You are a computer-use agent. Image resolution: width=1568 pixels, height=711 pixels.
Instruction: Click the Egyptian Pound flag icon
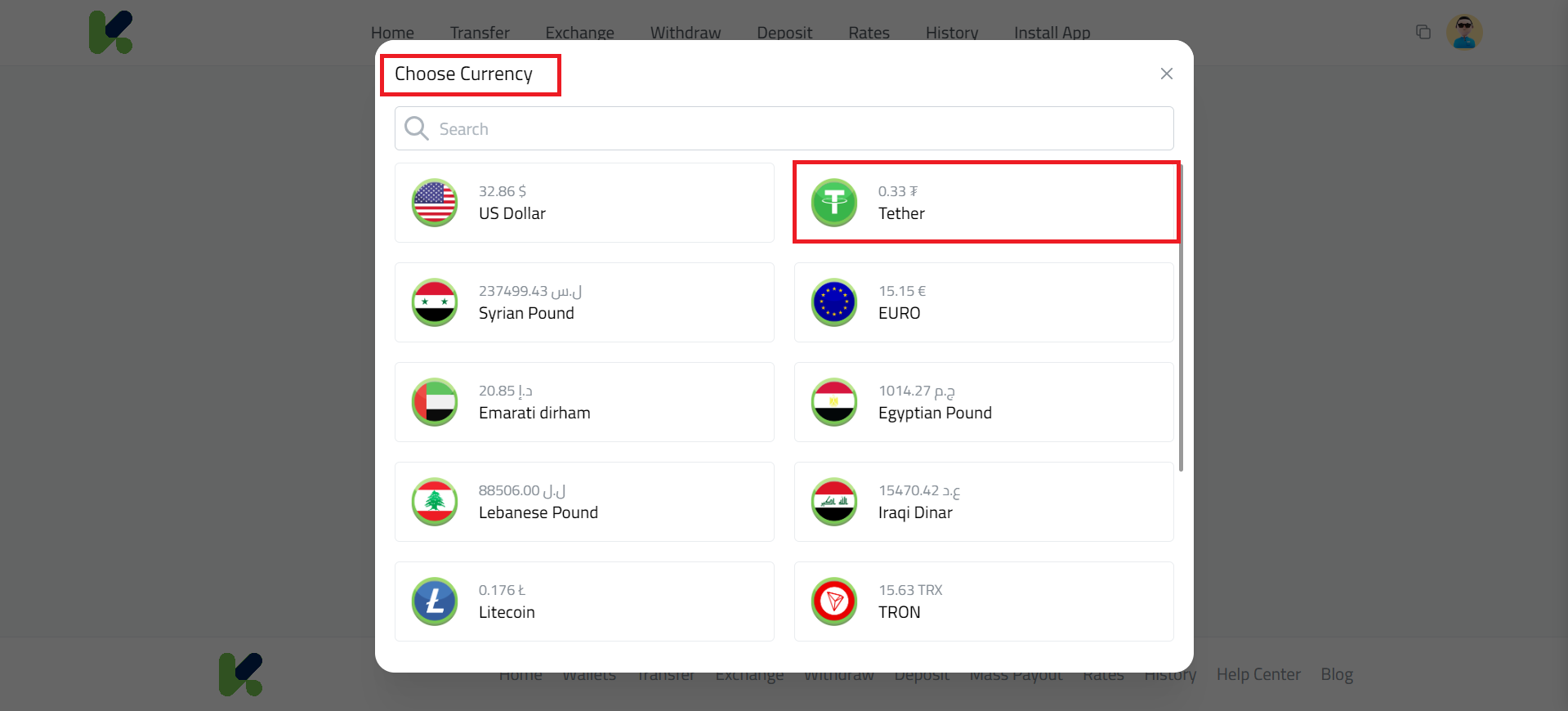(834, 402)
